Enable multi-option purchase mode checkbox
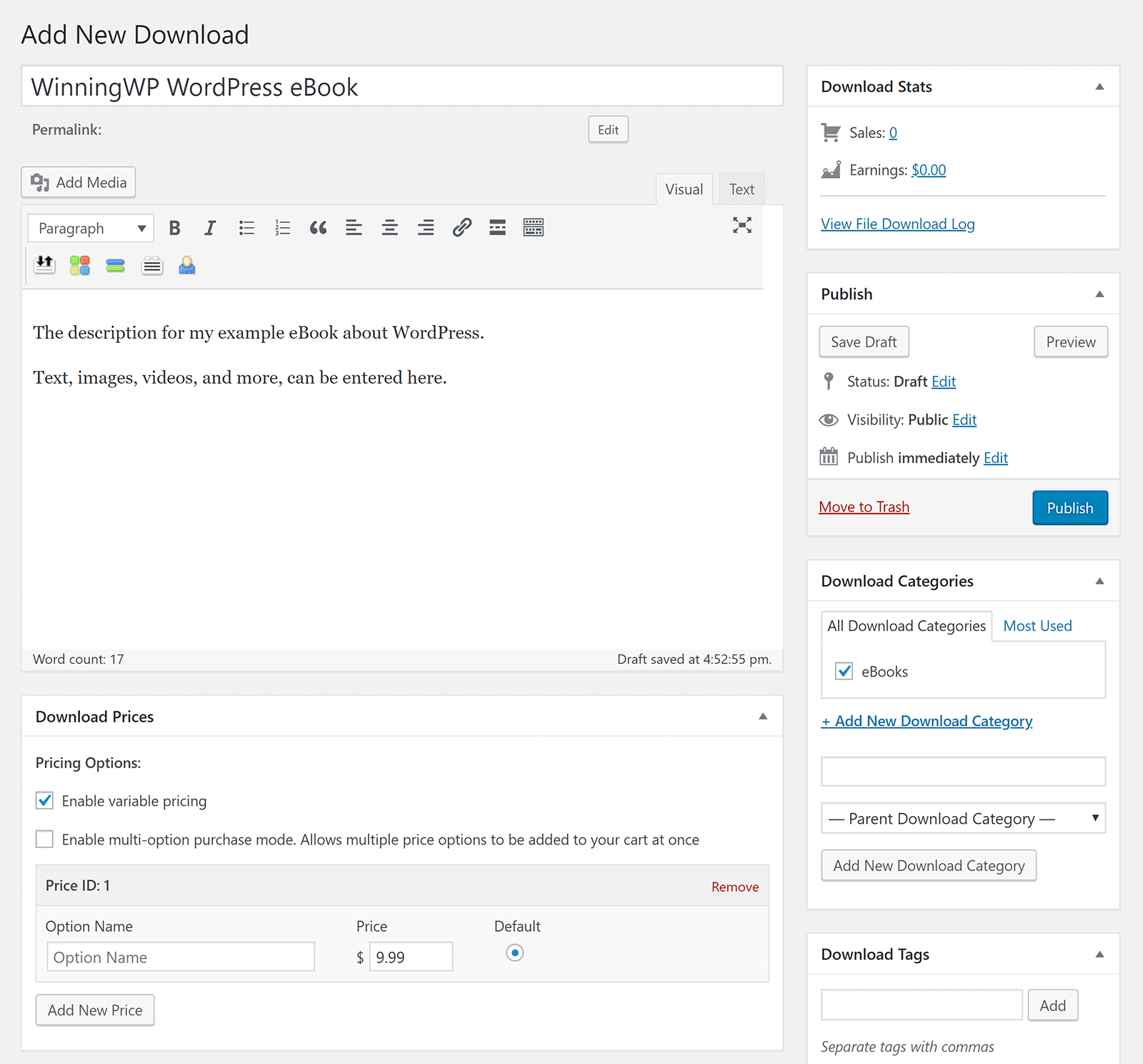This screenshot has height=1064, width=1143. click(x=44, y=839)
